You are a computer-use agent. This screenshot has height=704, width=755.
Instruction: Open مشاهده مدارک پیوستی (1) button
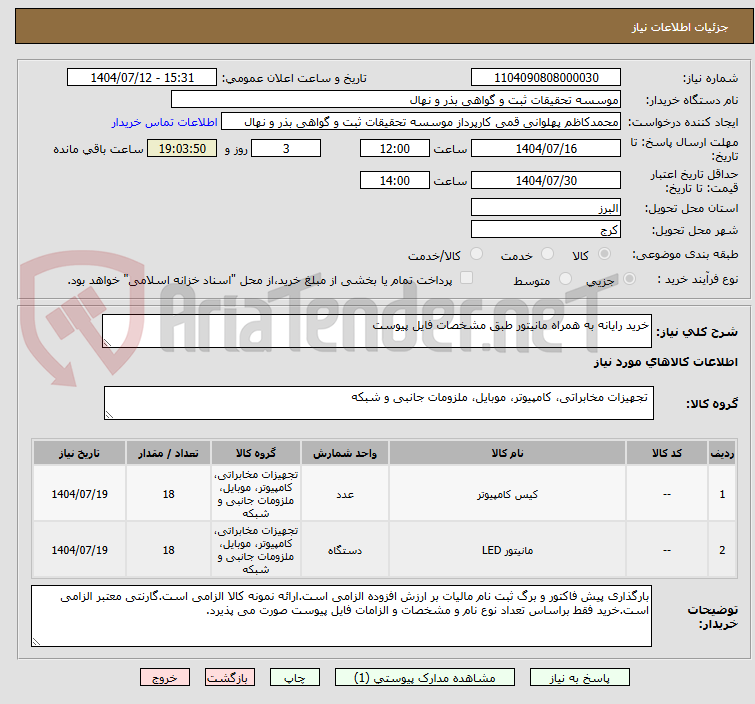(x=424, y=678)
